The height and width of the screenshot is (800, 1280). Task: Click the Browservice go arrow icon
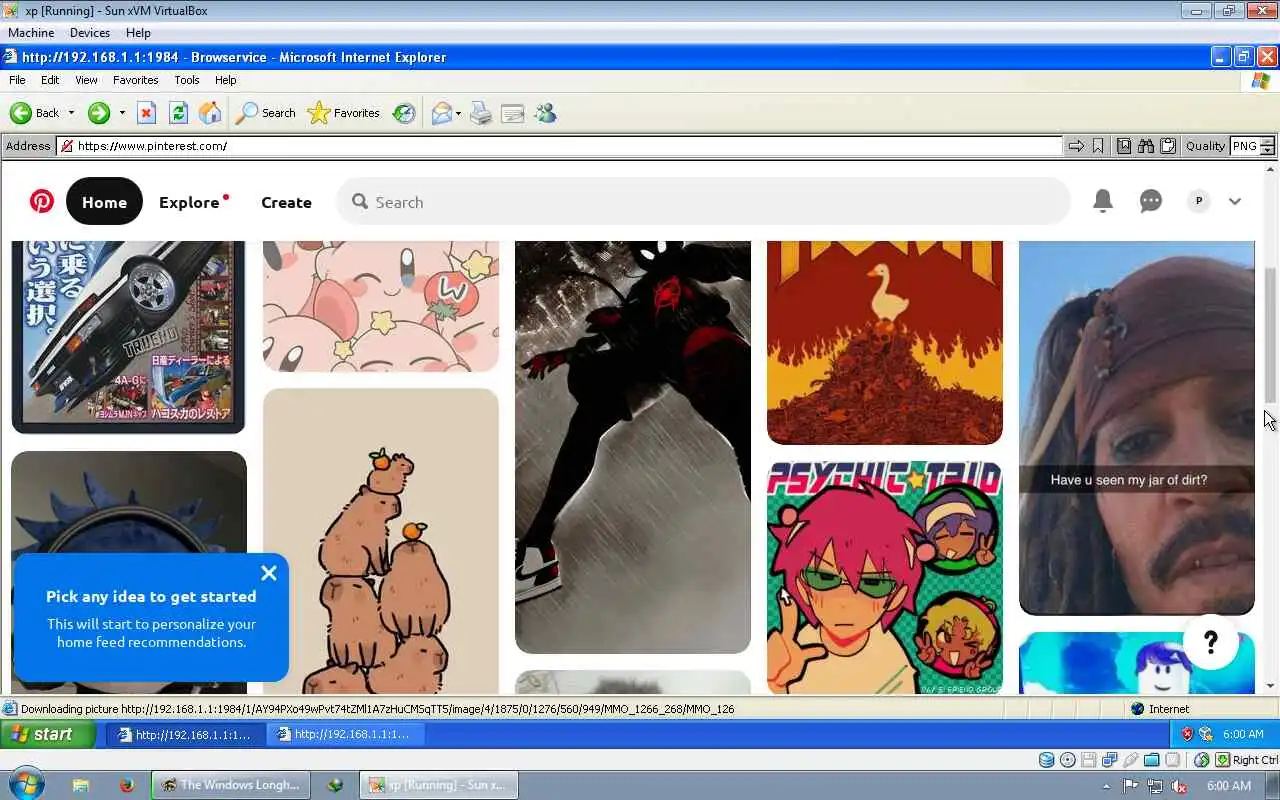pos(1076,146)
